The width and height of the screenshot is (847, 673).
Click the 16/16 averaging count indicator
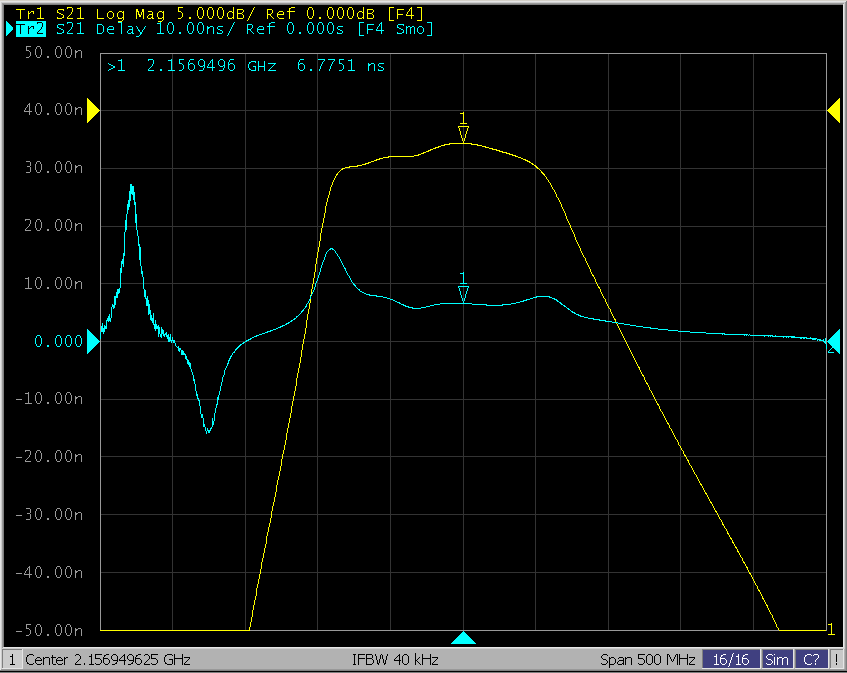coord(731,660)
